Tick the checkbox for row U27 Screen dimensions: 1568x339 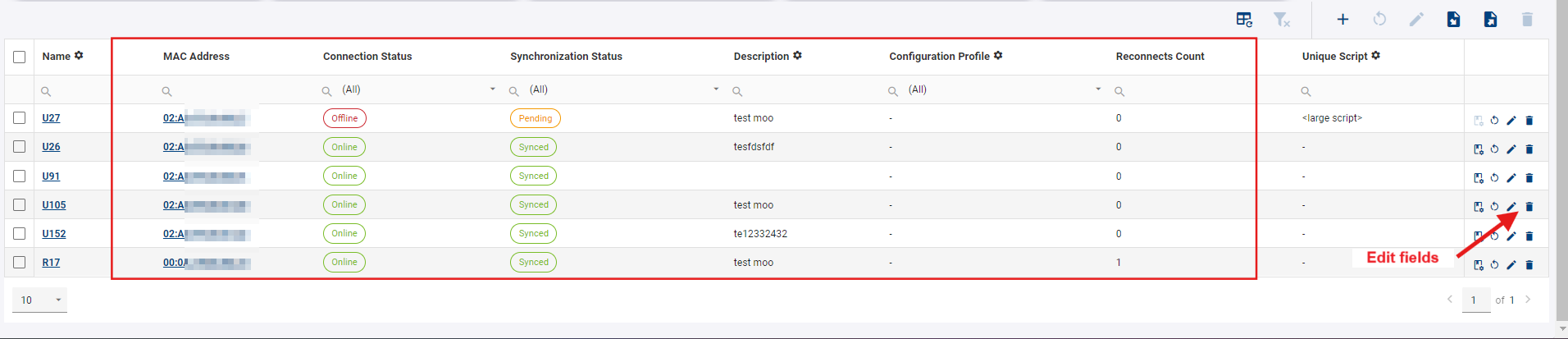coord(20,118)
